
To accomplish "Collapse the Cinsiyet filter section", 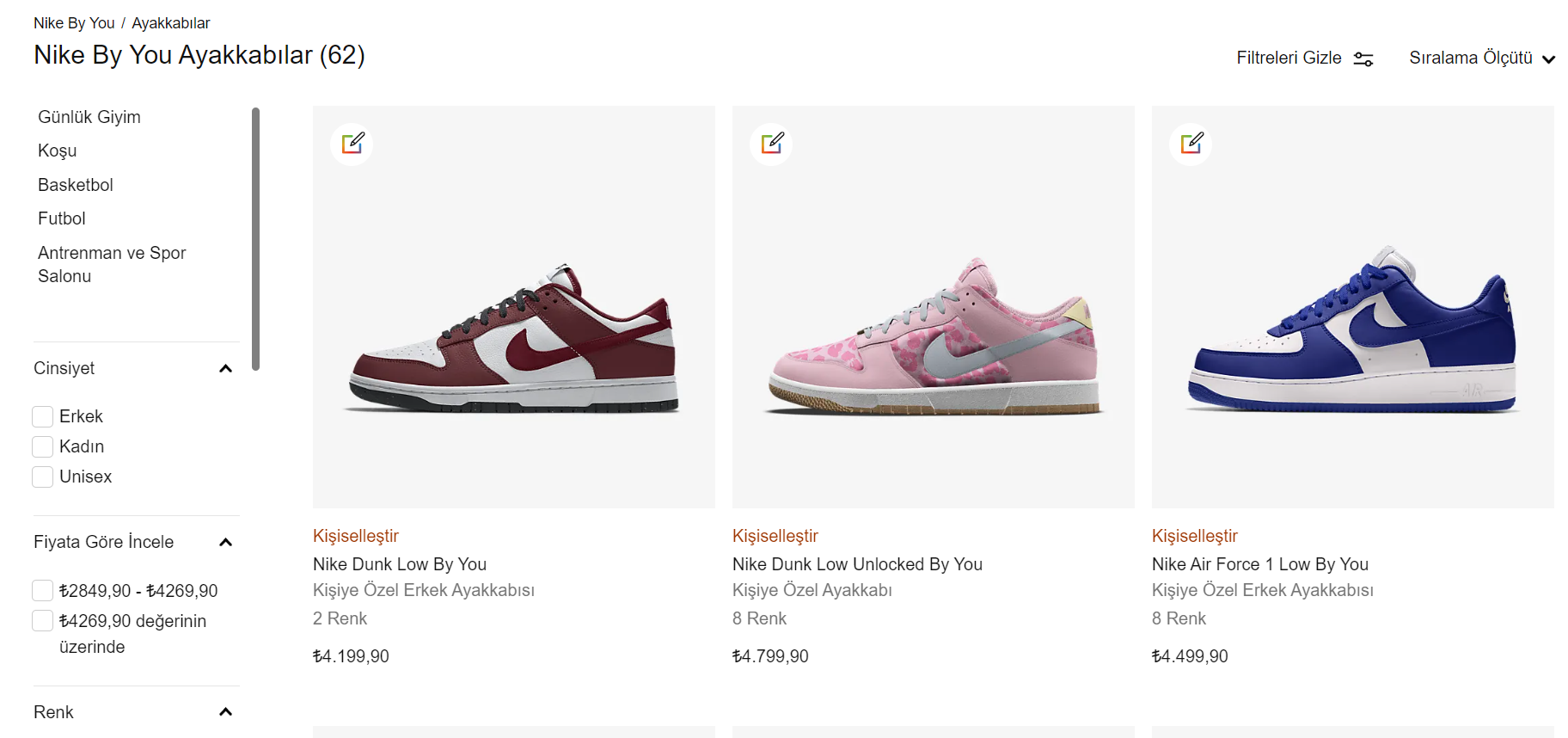I will coord(225,368).
